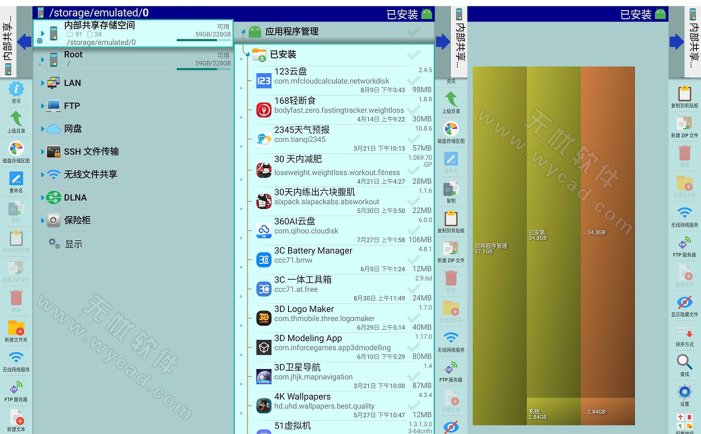Click the 重命名 rename pencil icon
This screenshot has width=701, height=434.
tap(16, 179)
